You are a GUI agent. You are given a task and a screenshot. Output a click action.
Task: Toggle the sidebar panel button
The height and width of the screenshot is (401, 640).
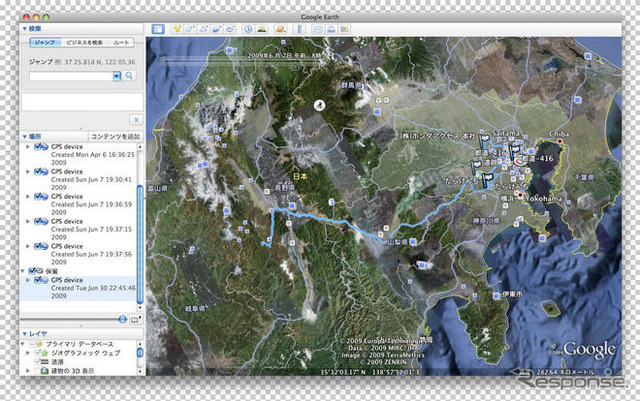click(158, 29)
